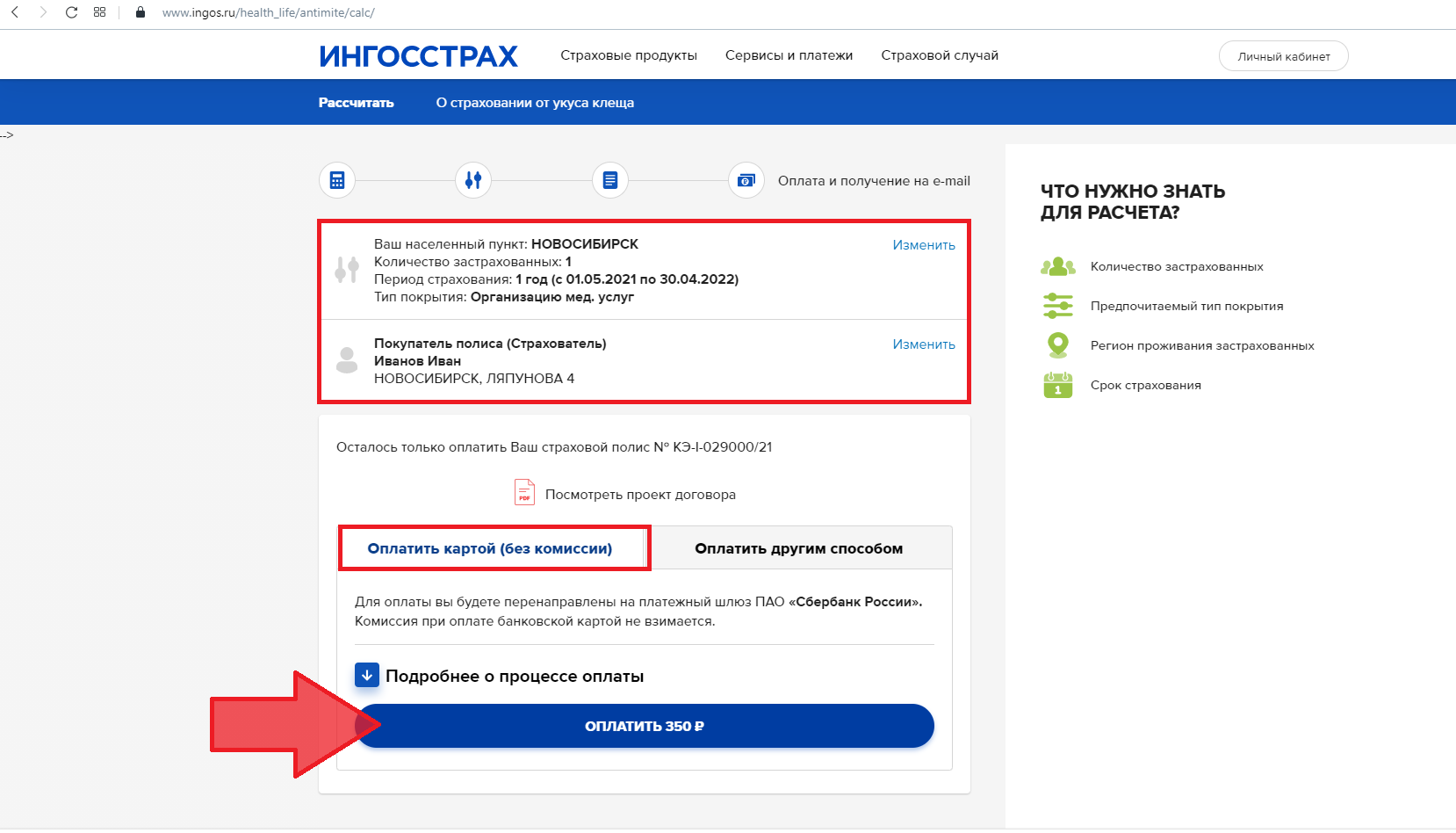Click Изменить for insurance parameters
1456x833 pixels.
(x=924, y=245)
